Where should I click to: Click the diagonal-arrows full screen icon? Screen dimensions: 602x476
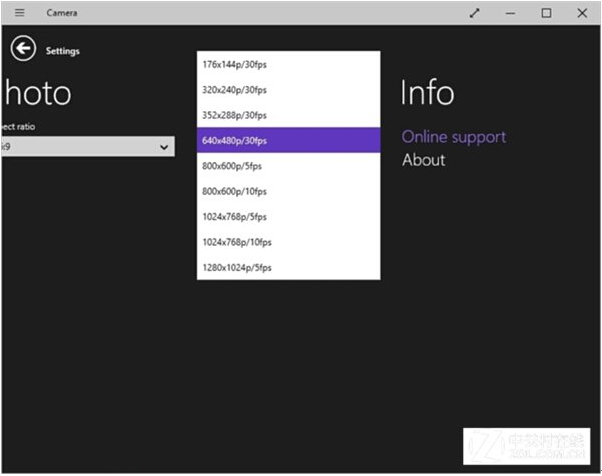474,13
